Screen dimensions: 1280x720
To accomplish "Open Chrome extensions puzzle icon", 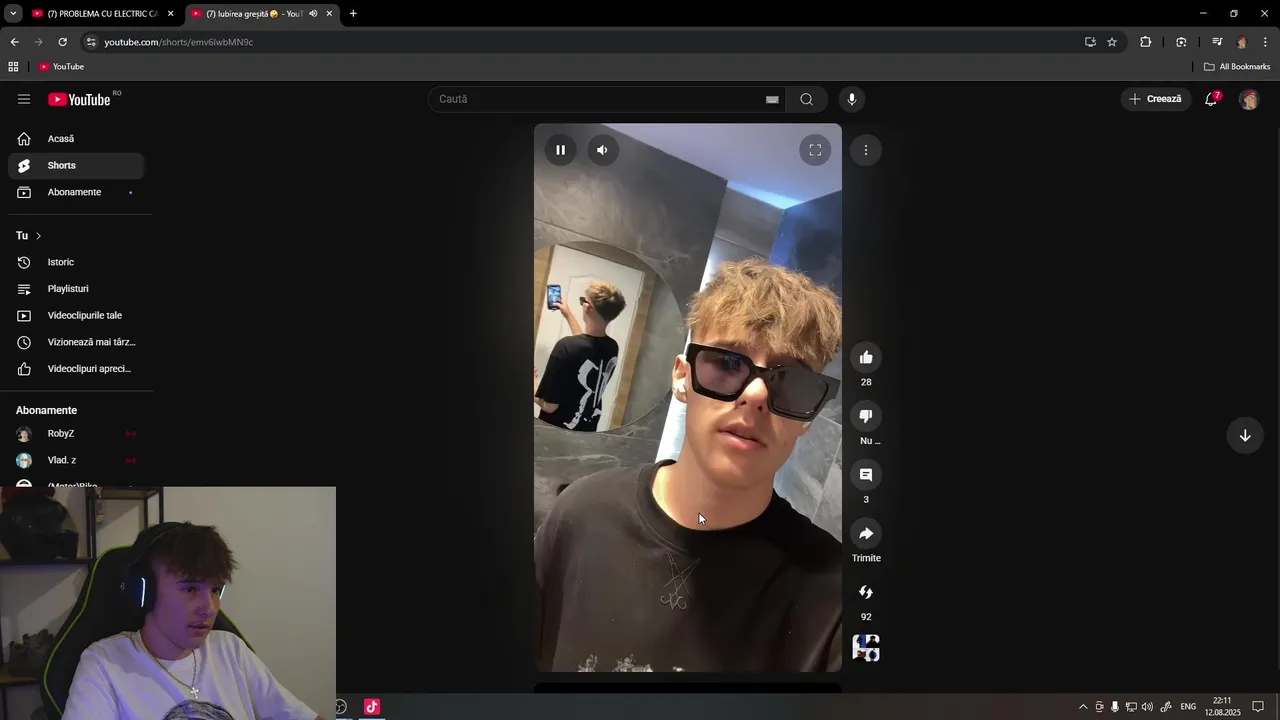I will [1146, 42].
